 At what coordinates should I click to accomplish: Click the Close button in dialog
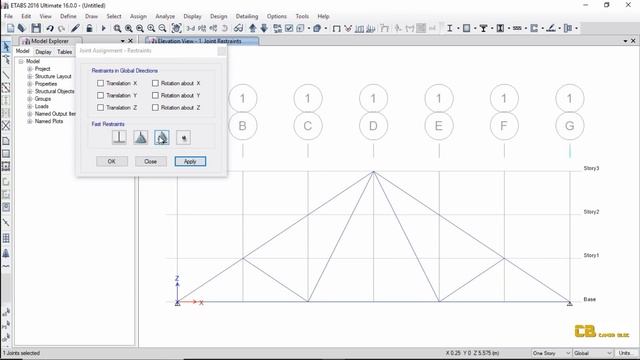pyautogui.click(x=151, y=162)
